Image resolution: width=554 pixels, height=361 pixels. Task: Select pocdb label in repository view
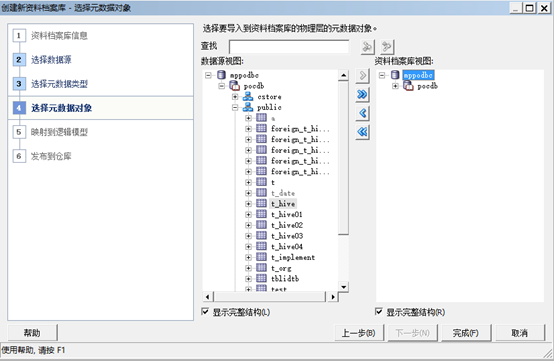coord(427,86)
